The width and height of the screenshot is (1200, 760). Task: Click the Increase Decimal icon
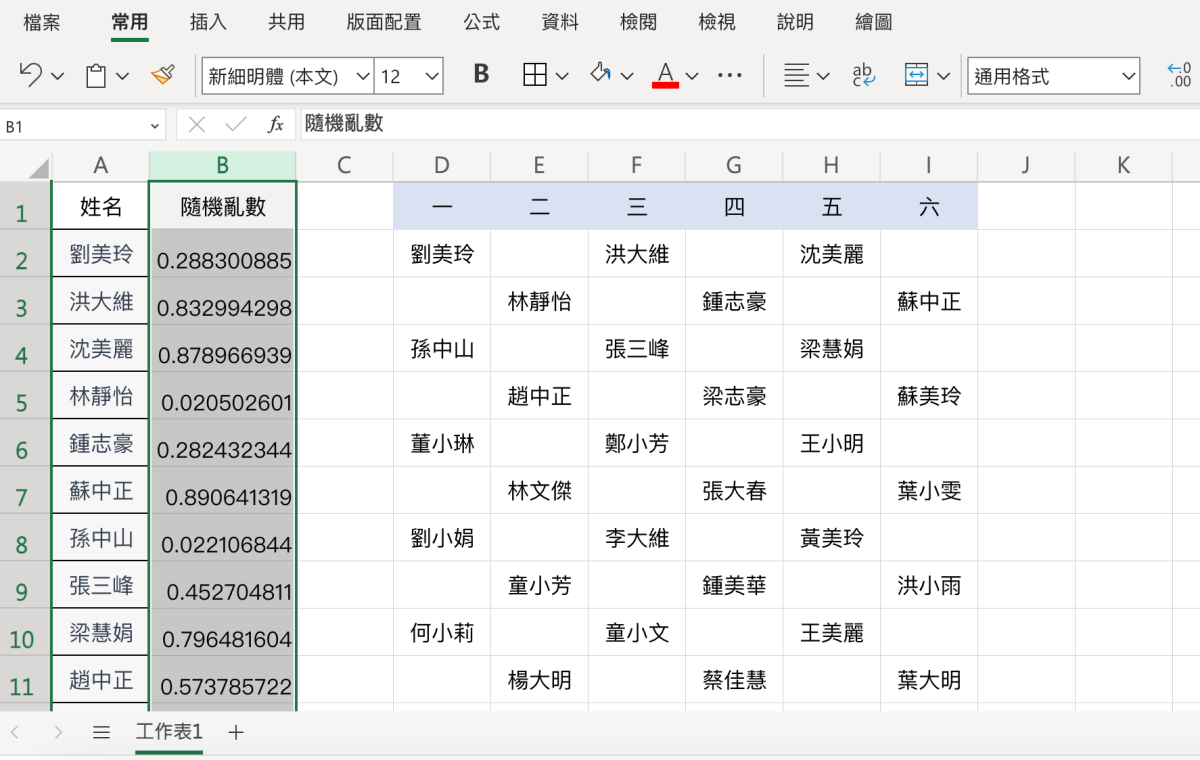[1179, 75]
